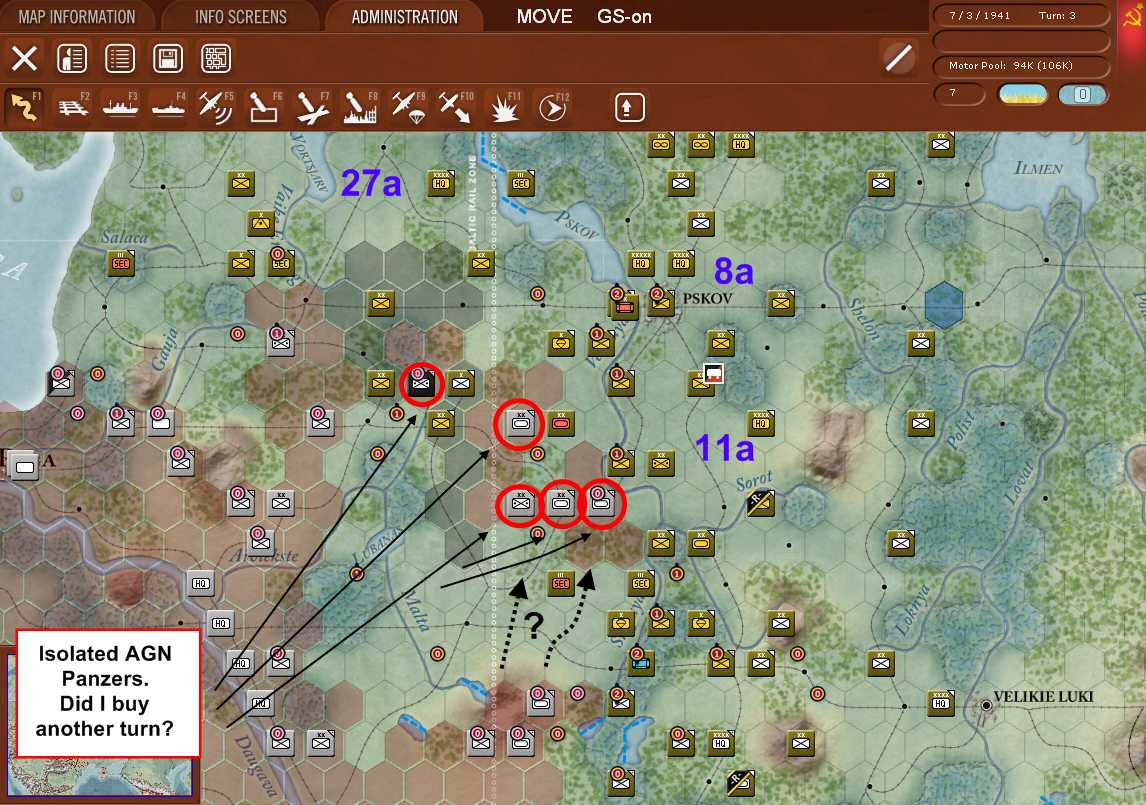
Task: Click the X quit game icon
Action: pos(24,58)
